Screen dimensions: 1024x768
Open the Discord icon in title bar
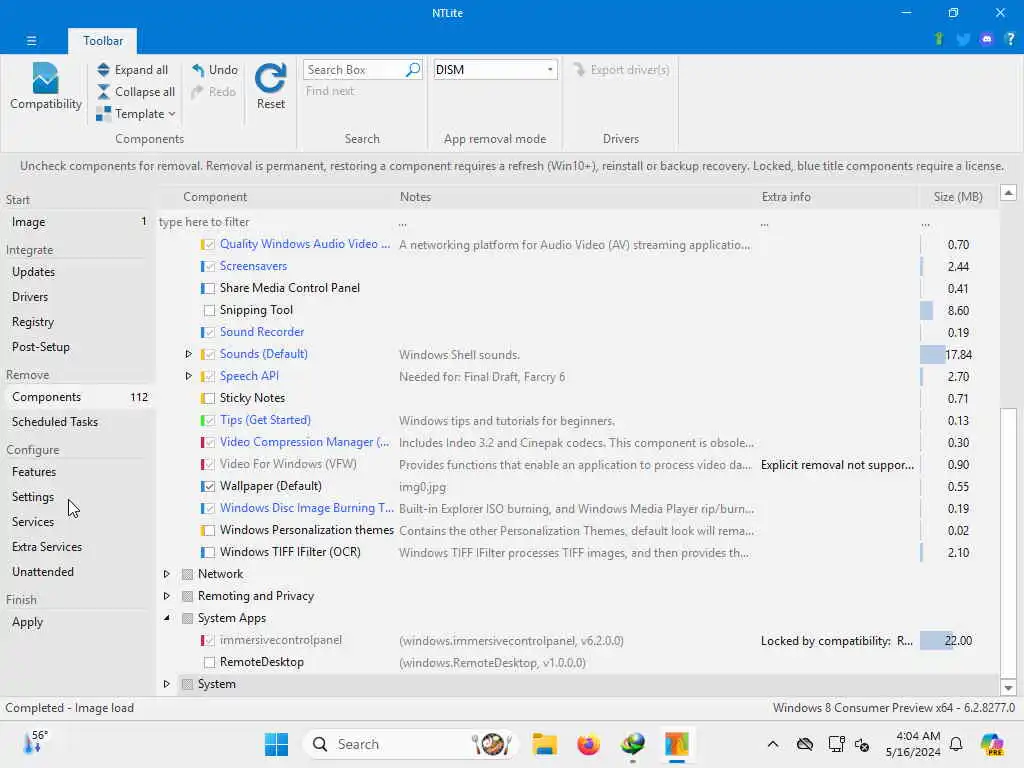[x=987, y=39]
